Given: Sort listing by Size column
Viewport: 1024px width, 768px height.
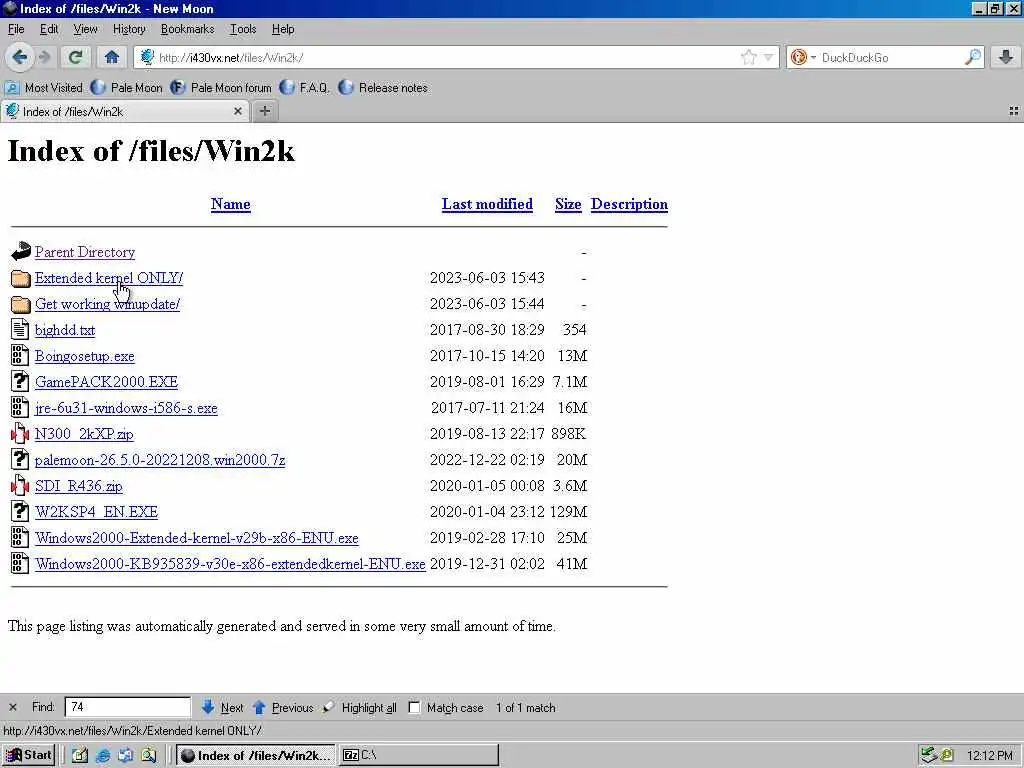Looking at the screenshot, I should [x=568, y=204].
